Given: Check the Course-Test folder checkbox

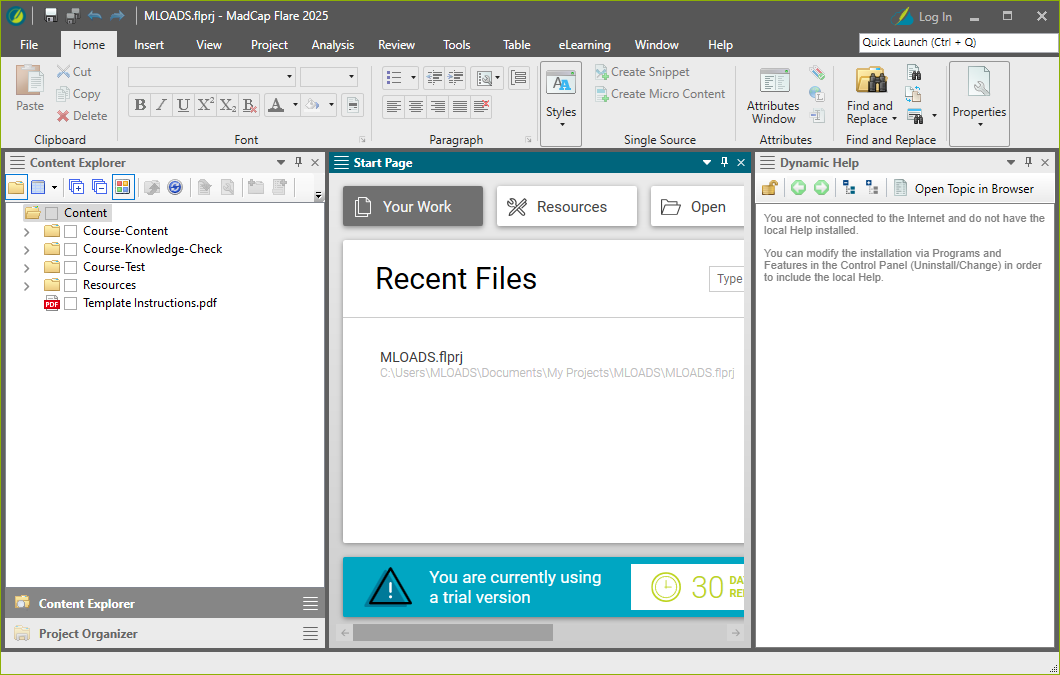Looking at the screenshot, I should coord(70,267).
